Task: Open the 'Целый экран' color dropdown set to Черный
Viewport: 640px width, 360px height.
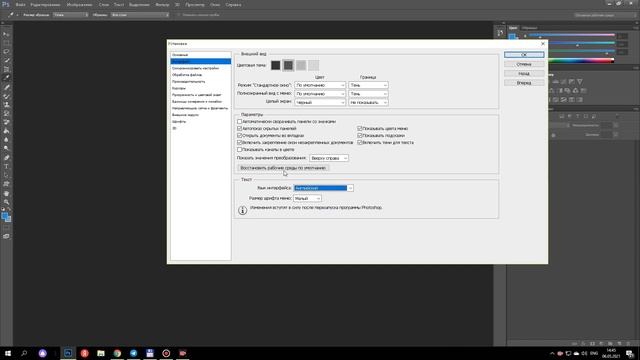Action: coord(320,102)
